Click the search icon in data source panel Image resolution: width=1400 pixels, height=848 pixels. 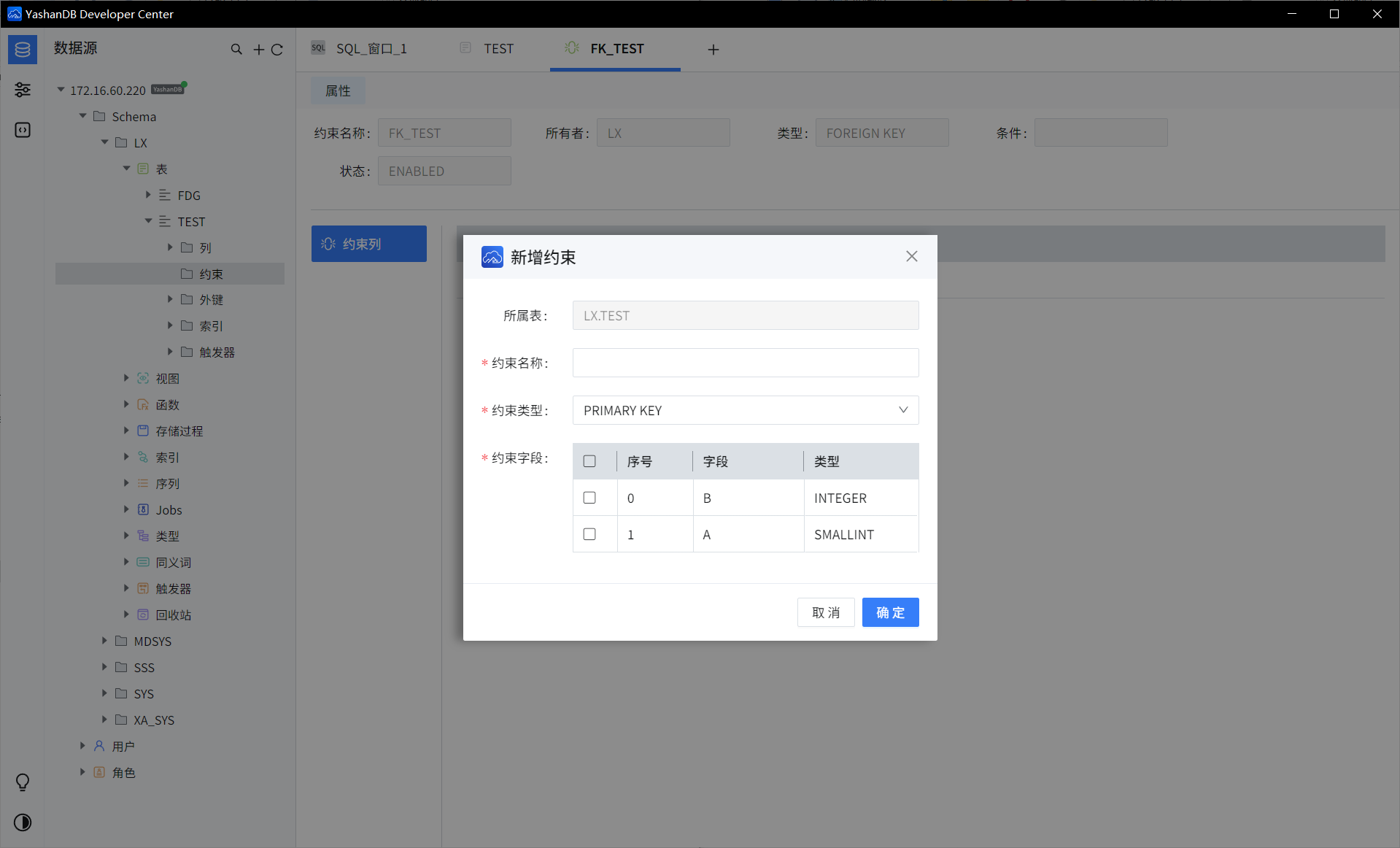[236, 50]
